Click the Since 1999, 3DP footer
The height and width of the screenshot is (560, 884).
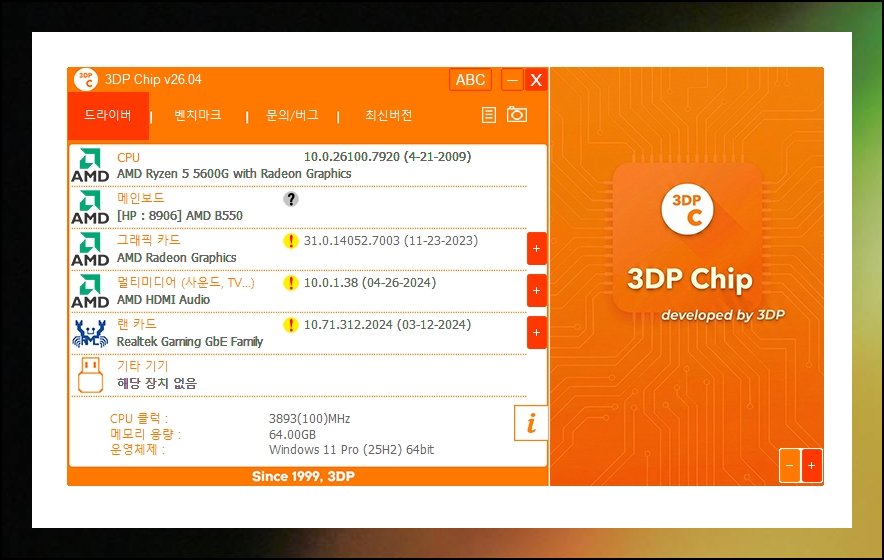[x=303, y=477]
